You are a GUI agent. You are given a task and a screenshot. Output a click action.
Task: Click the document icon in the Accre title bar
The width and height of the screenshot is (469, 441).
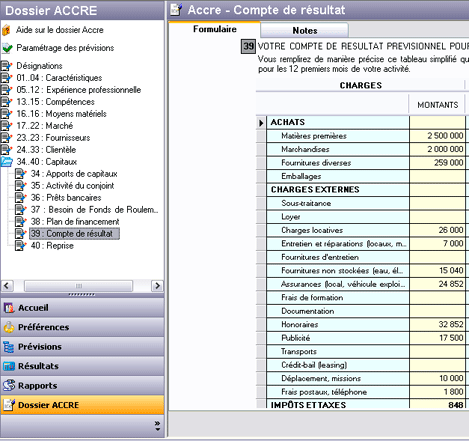click(176, 10)
